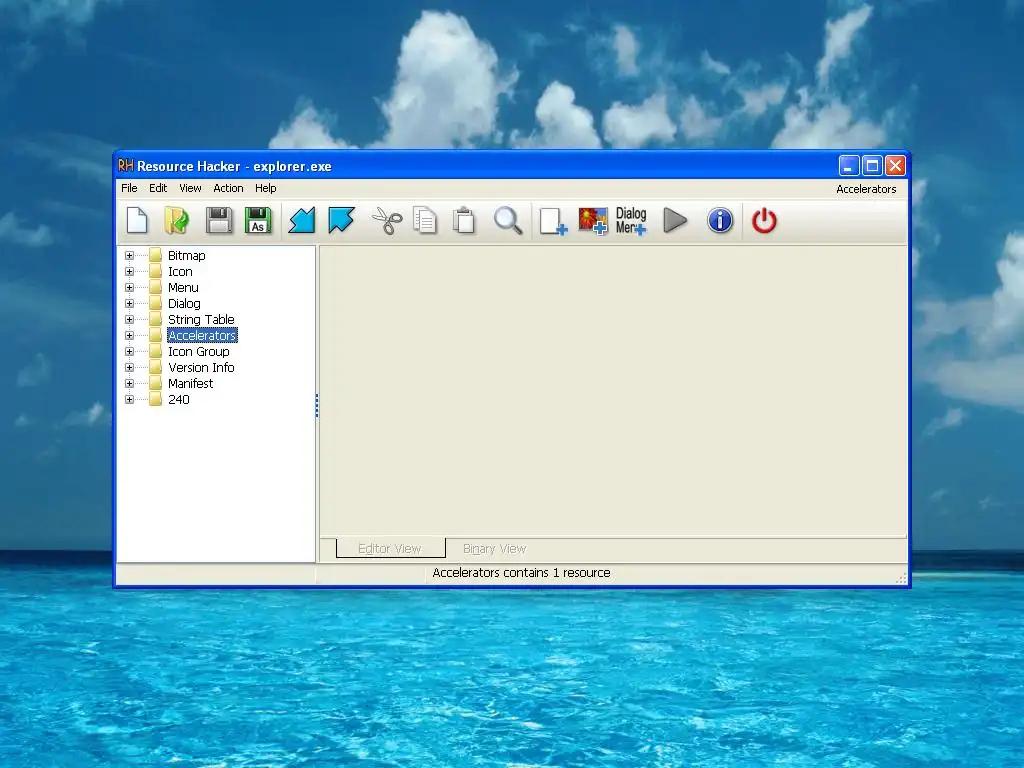Select the 240 folder label
The image size is (1024, 768).
(179, 400)
